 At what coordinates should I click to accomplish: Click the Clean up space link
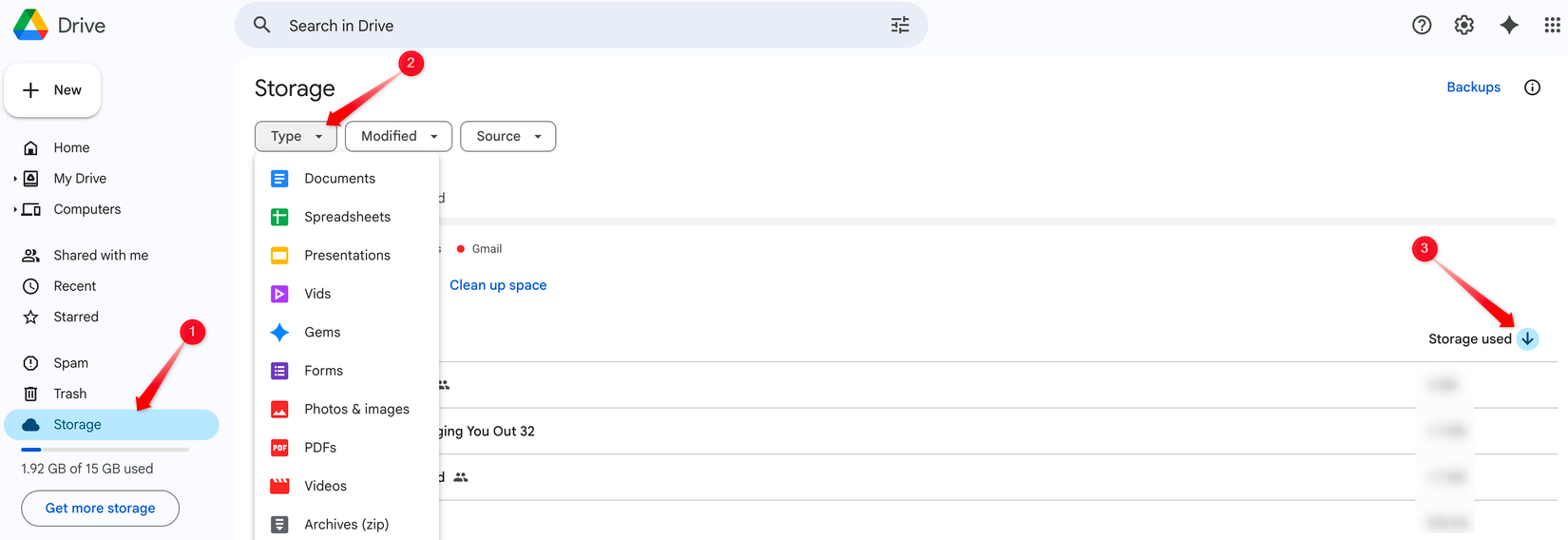[498, 285]
